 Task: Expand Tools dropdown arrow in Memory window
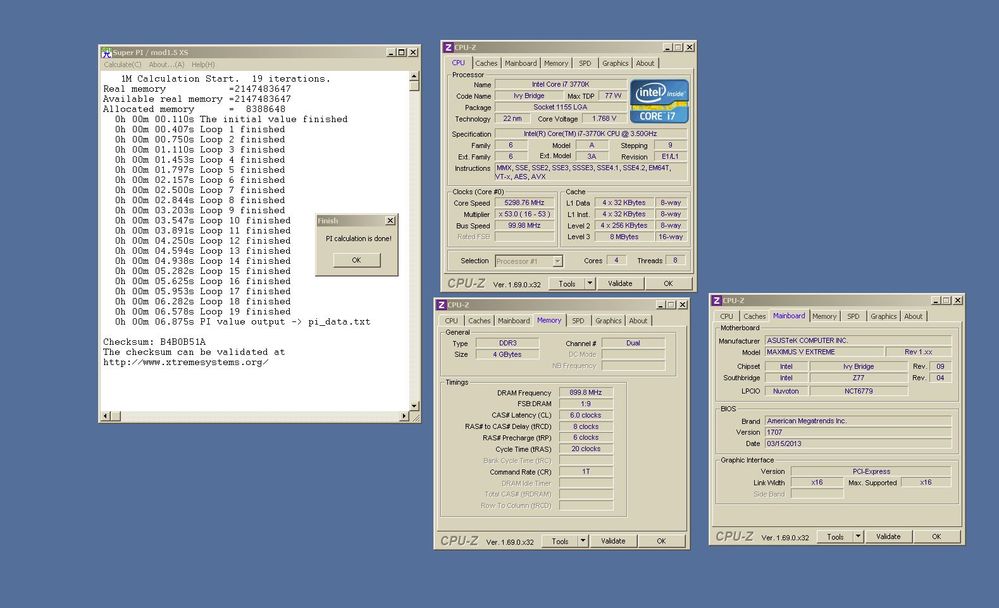[x=583, y=541]
